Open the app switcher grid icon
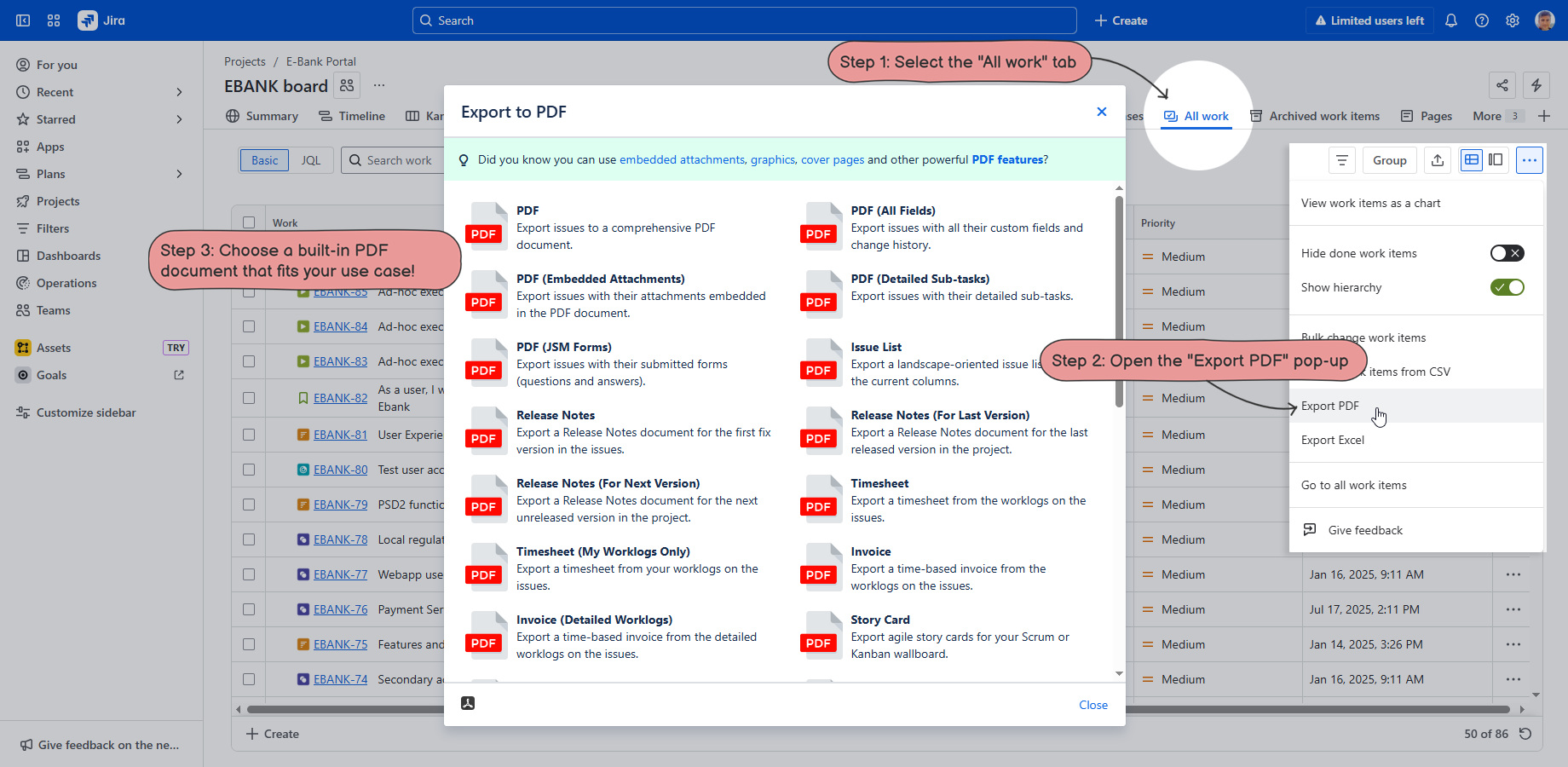 pos(54,20)
